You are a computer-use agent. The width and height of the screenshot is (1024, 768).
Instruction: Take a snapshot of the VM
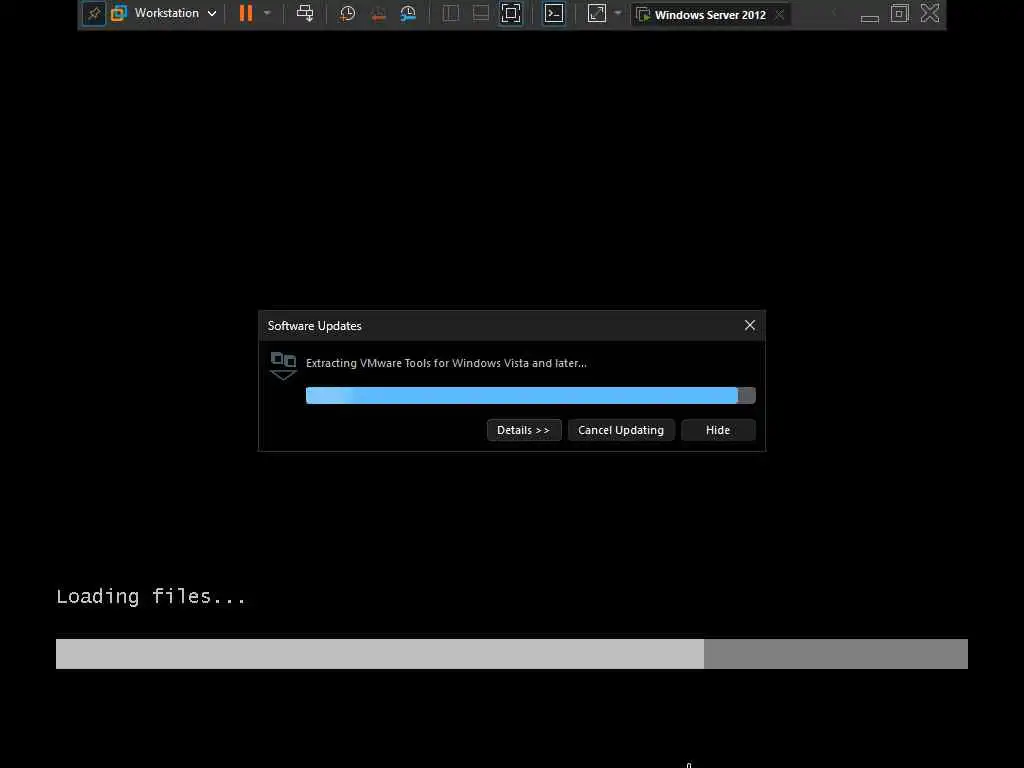pyautogui.click(x=347, y=13)
